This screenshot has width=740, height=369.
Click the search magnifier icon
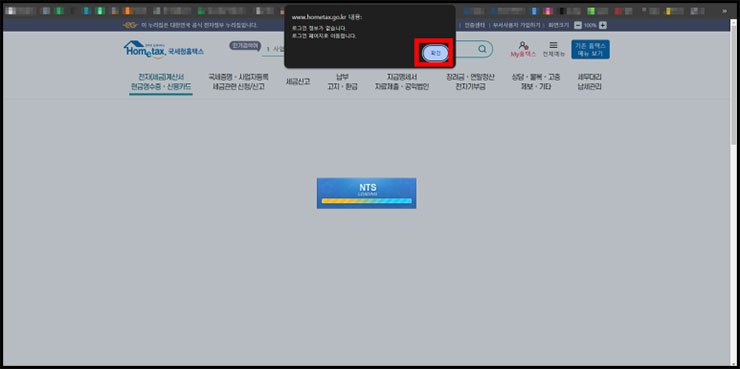pos(482,49)
